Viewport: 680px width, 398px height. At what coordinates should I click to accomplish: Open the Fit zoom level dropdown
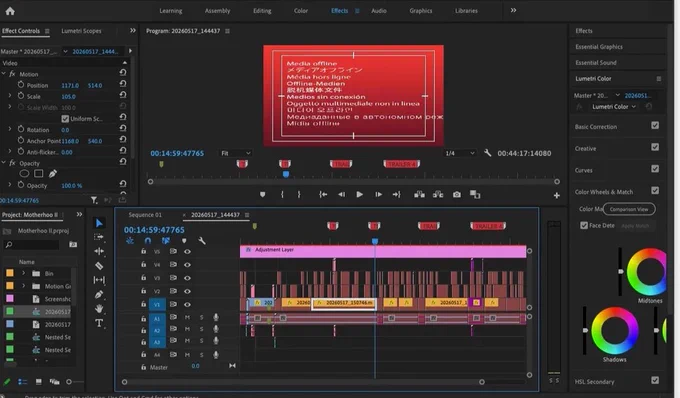click(235, 153)
